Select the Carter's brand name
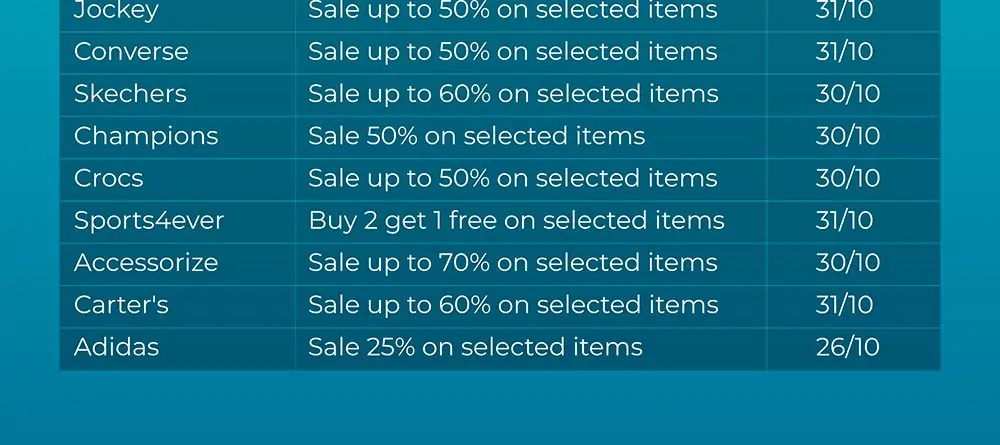1000x445 pixels. (121, 305)
